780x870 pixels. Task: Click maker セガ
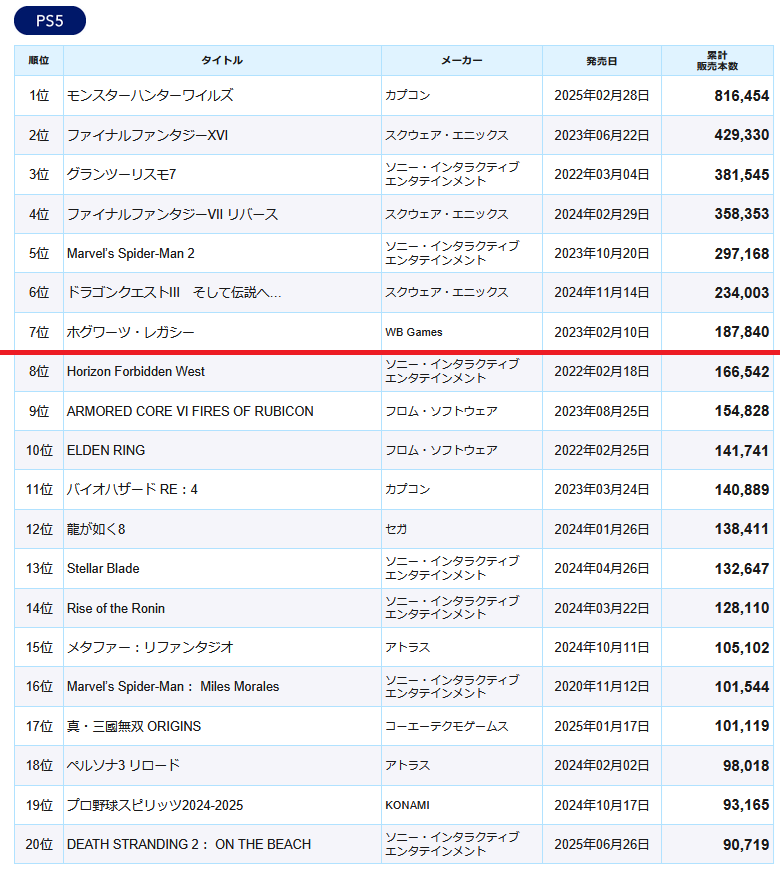pyautogui.click(x=396, y=529)
